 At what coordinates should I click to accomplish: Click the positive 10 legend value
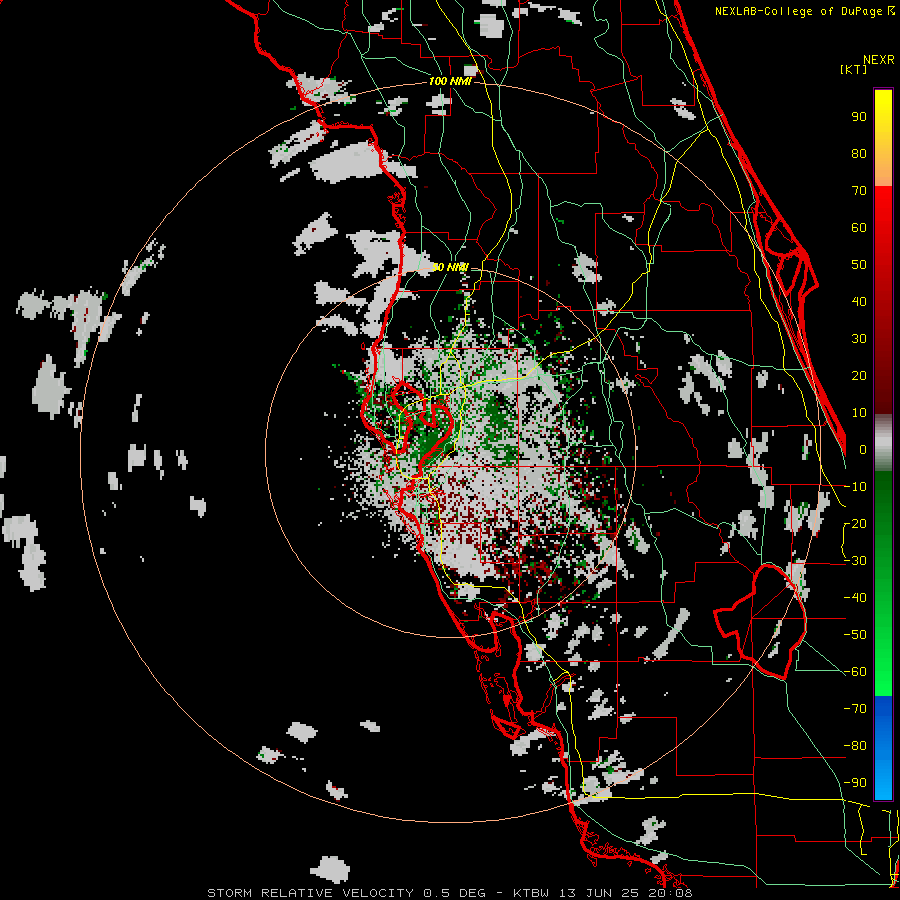click(x=859, y=413)
